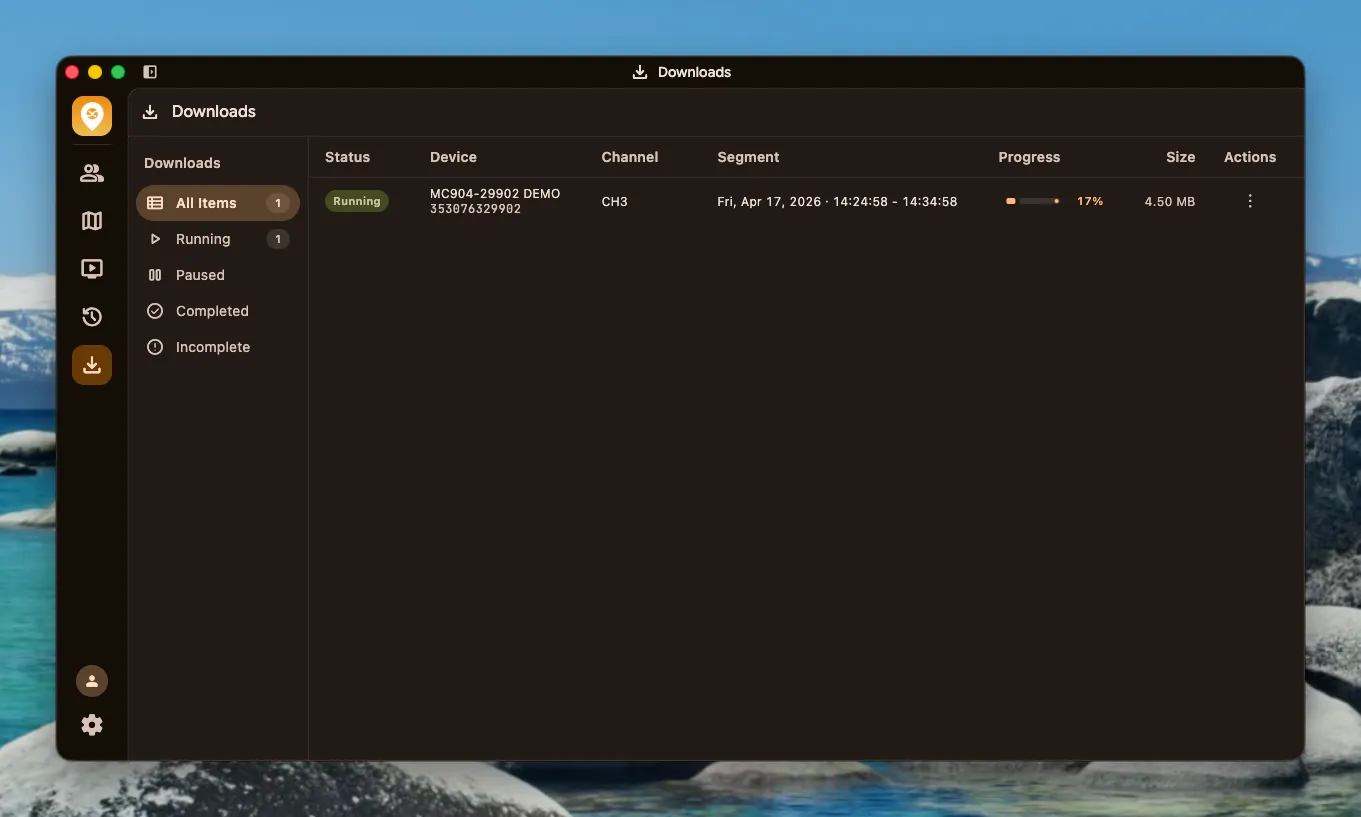The image size is (1361, 817).
Task: Toggle the sidebar panel icon in title bar
Action: click(x=150, y=72)
